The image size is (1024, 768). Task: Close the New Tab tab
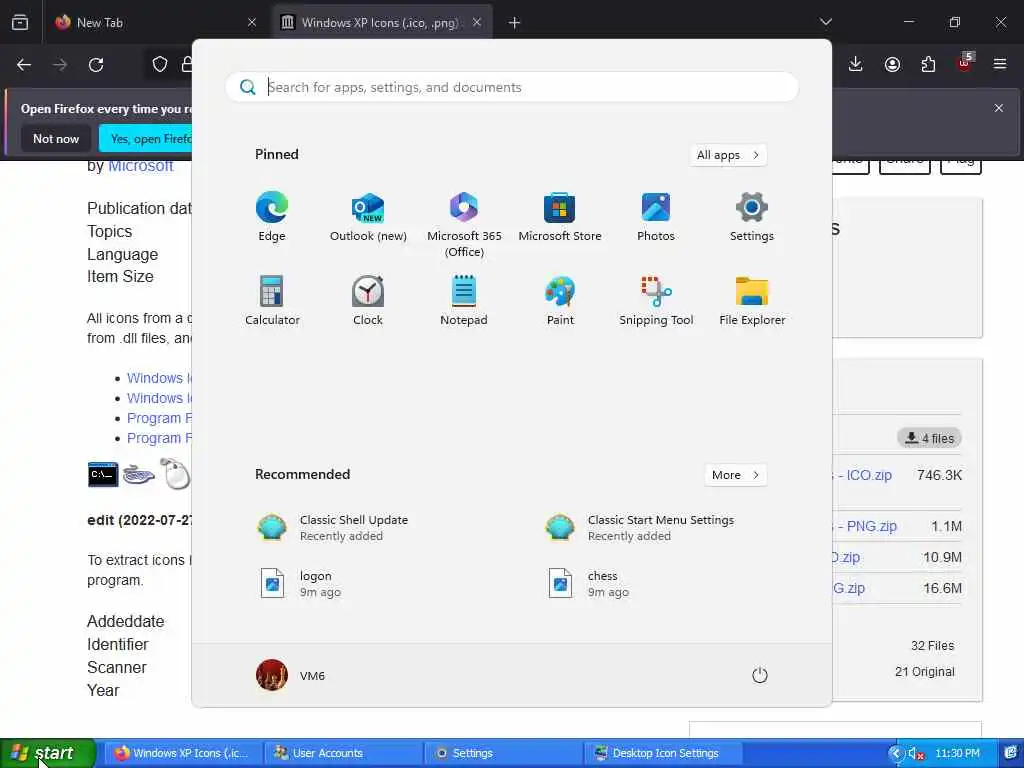252,22
